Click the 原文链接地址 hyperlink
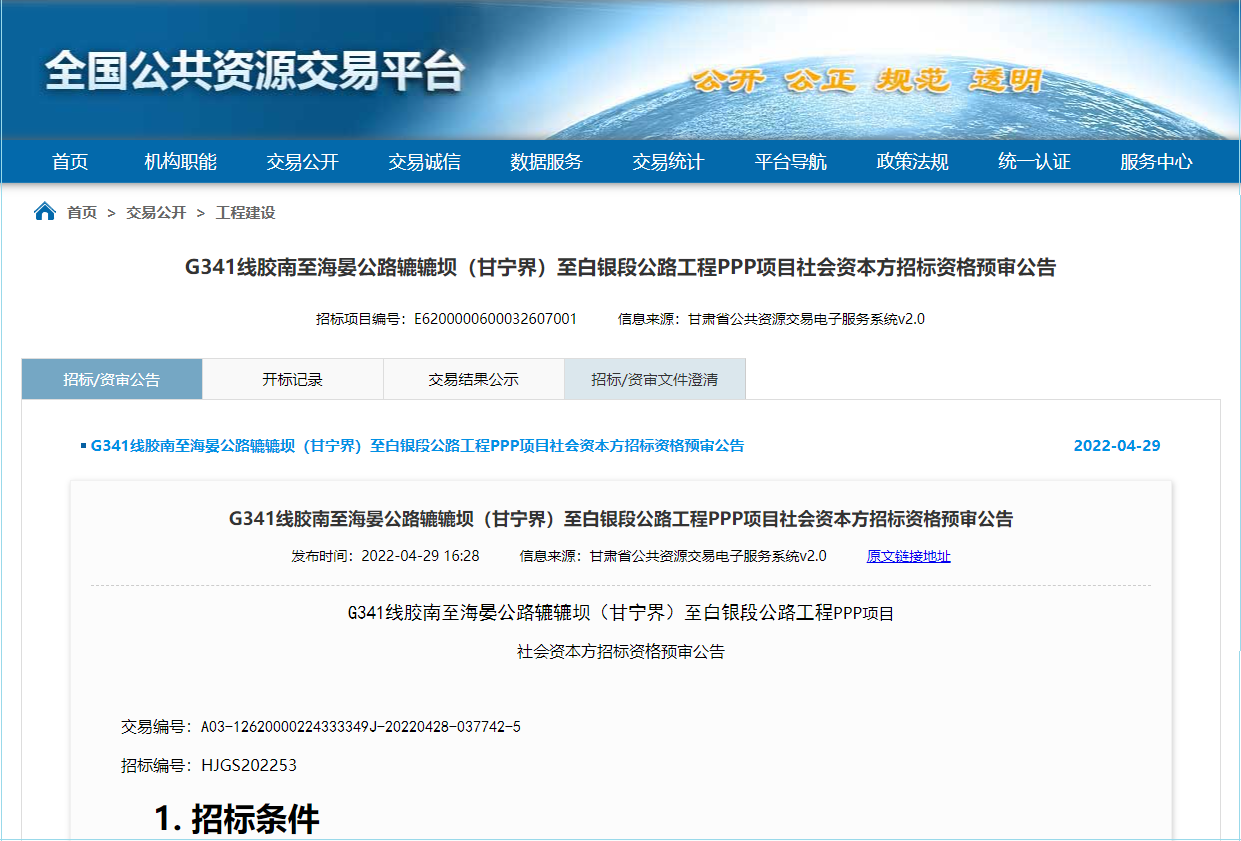 [x=908, y=556]
